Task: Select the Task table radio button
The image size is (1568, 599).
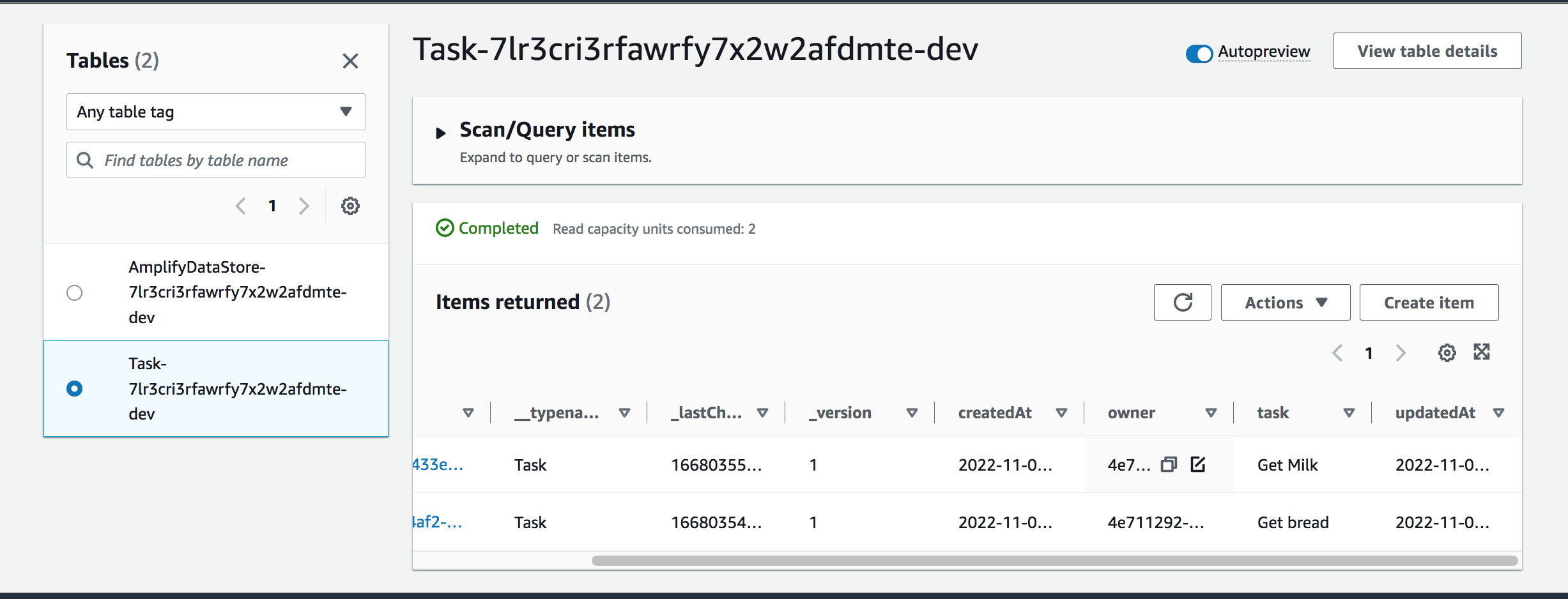Action: (75, 388)
